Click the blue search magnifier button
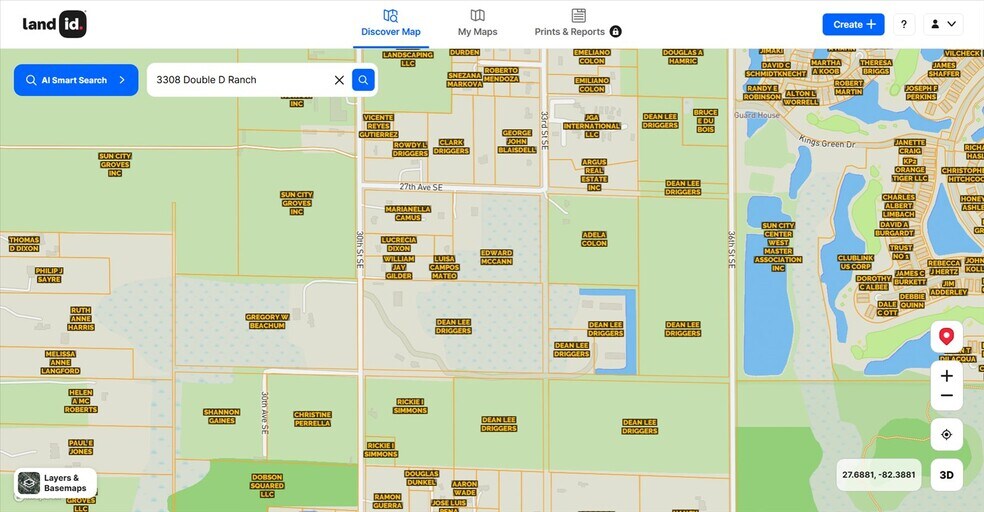984x512 pixels. tap(363, 80)
